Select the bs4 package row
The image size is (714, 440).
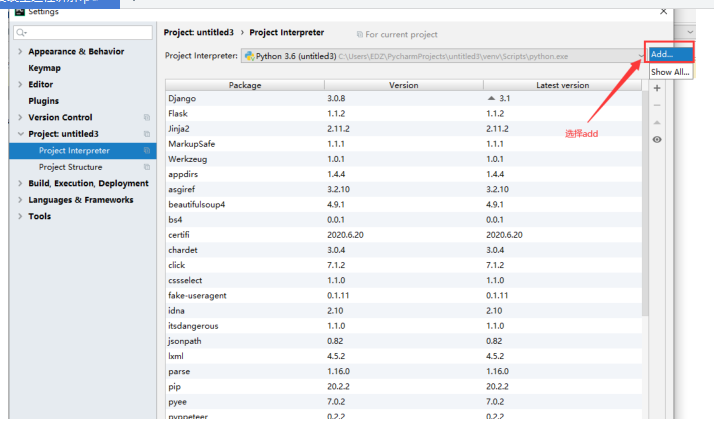tap(403, 220)
